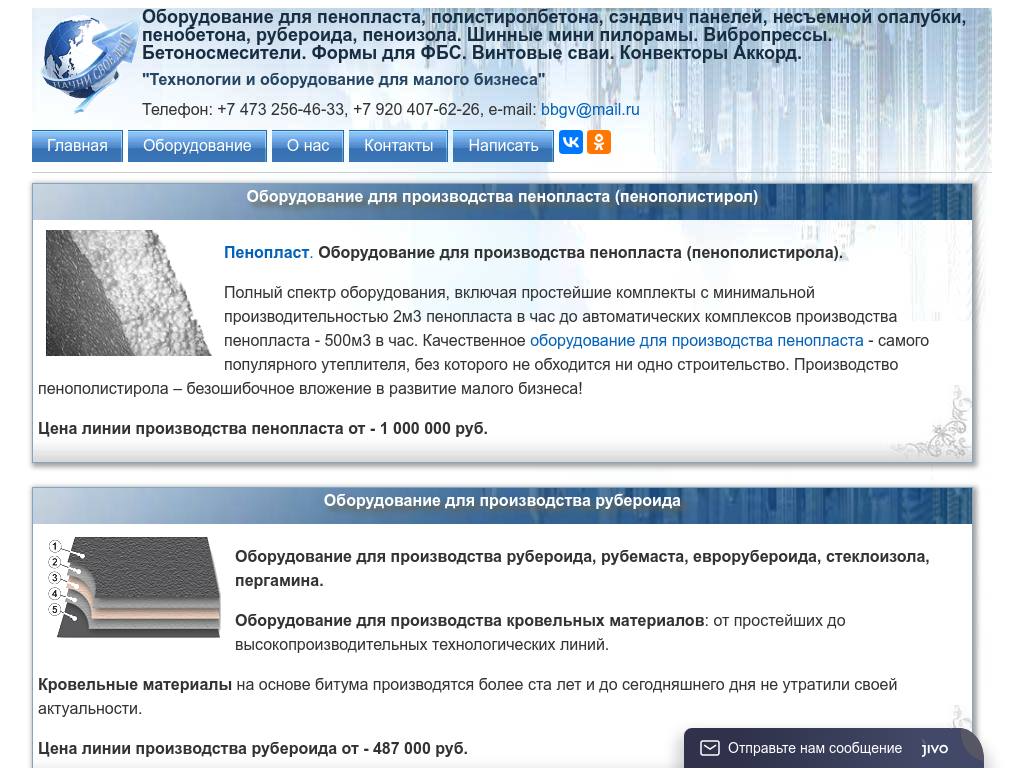This screenshot has height=768, width=1024.
Task: Click the VK social network icon
Action: tap(571, 142)
